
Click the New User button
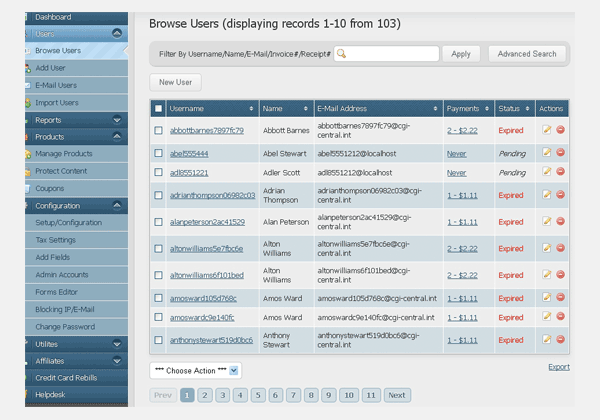click(175, 82)
